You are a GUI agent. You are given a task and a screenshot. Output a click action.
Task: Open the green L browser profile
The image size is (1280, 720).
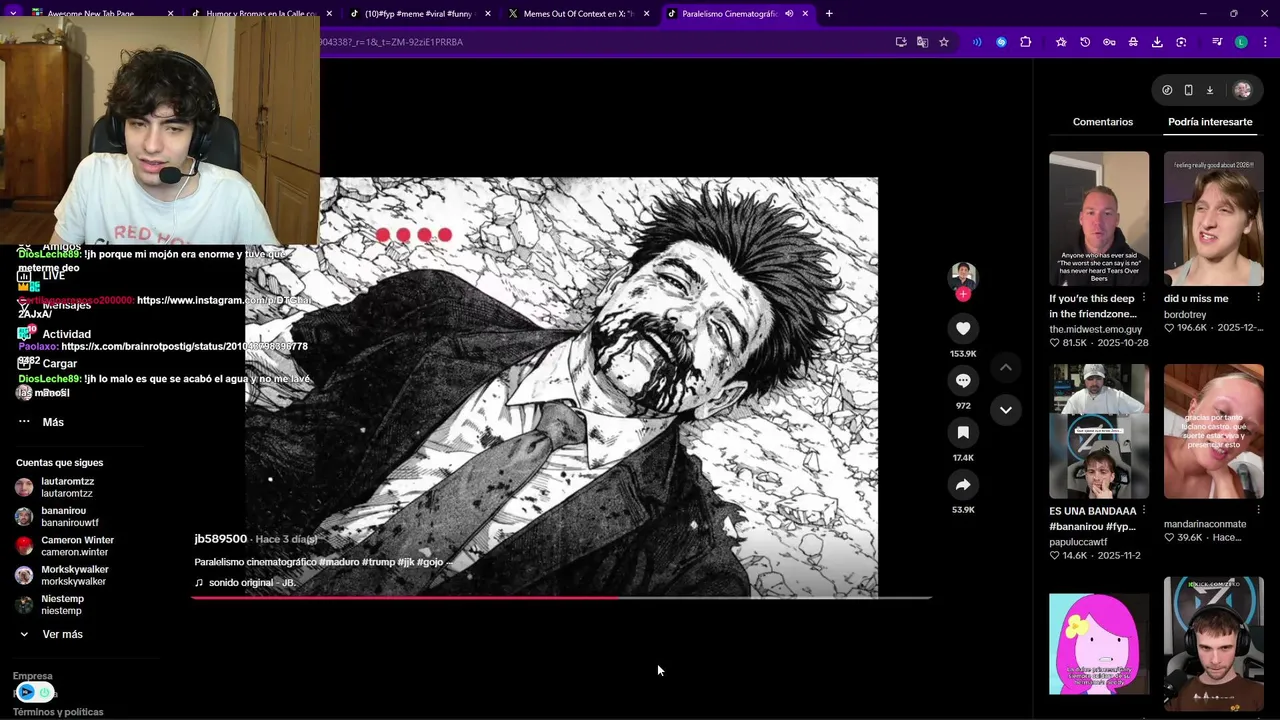[1241, 42]
